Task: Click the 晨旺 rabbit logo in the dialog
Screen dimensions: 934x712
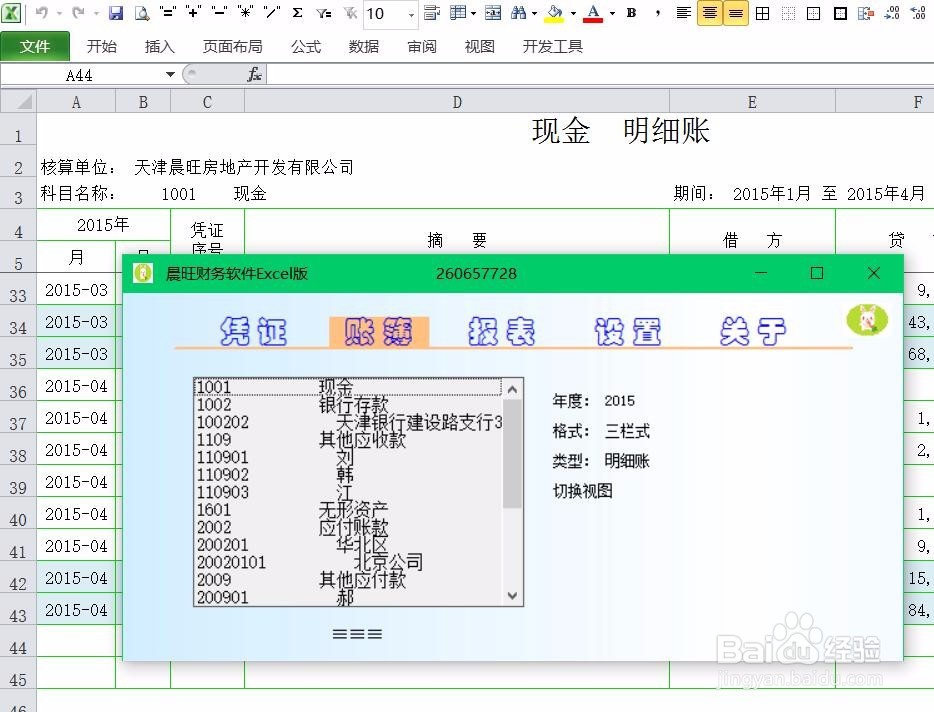Action: click(867, 321)
